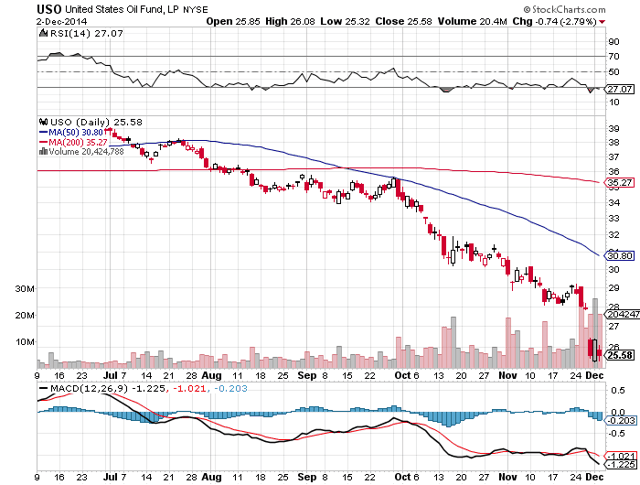Click the 30.80 MA(50) price tag
640x485 pixels.
click(x=619, y=256)
